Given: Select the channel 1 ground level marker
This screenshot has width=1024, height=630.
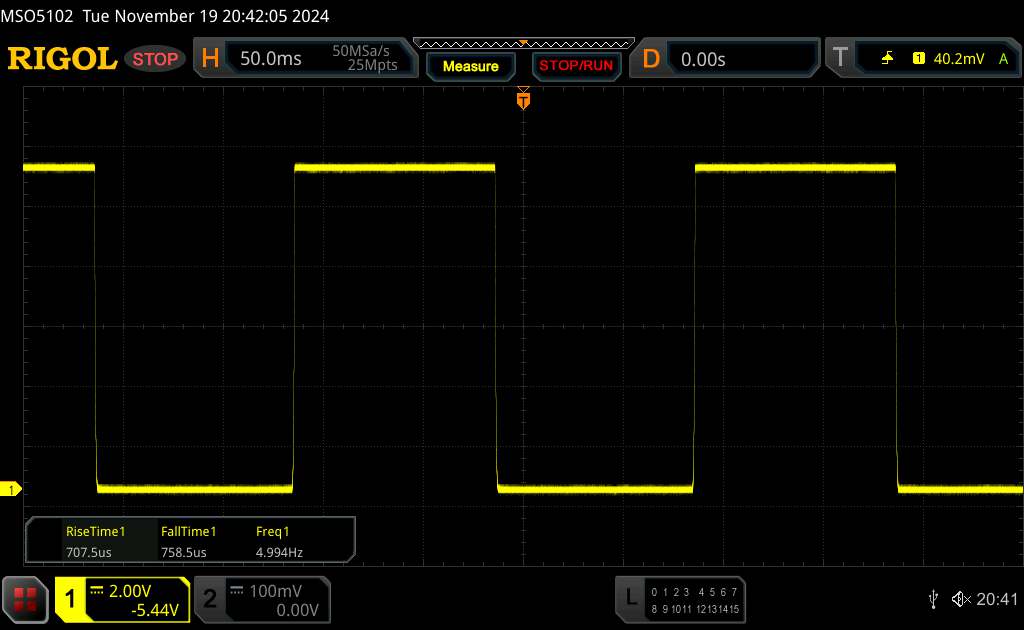Looking at the screenshot, I should click(x=12, y=489).
